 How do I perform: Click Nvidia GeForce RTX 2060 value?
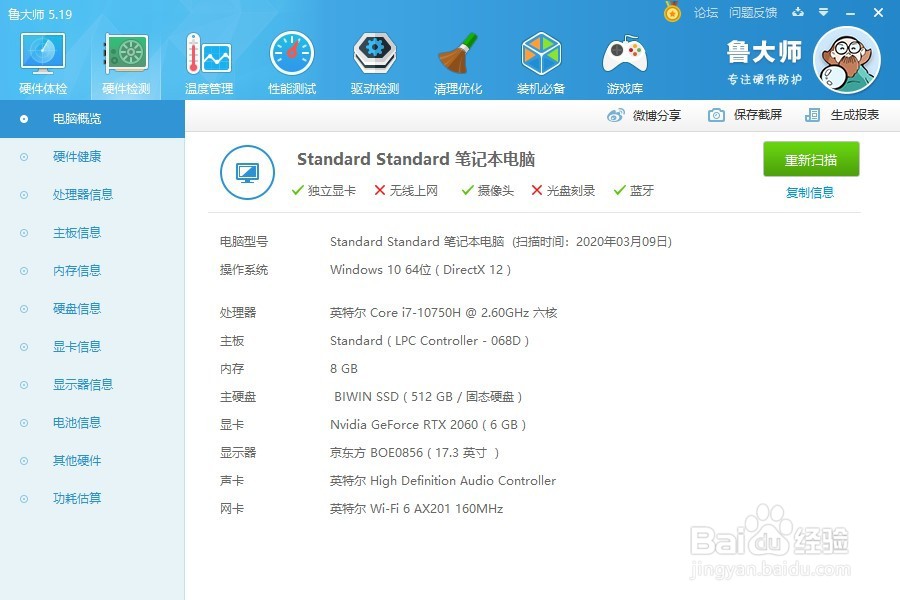coord(428,425)
